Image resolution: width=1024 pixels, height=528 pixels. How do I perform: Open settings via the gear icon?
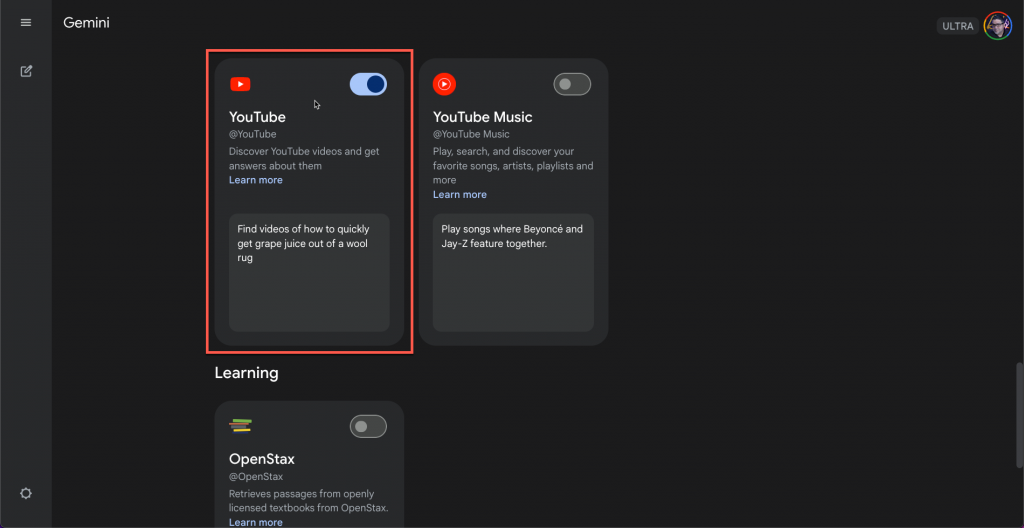click(26, 493)
